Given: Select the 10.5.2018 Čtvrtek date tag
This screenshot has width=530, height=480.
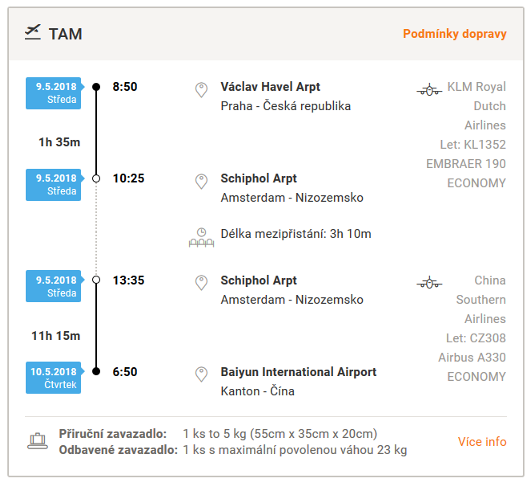Looking at the screenshot, I should (54, 378).
